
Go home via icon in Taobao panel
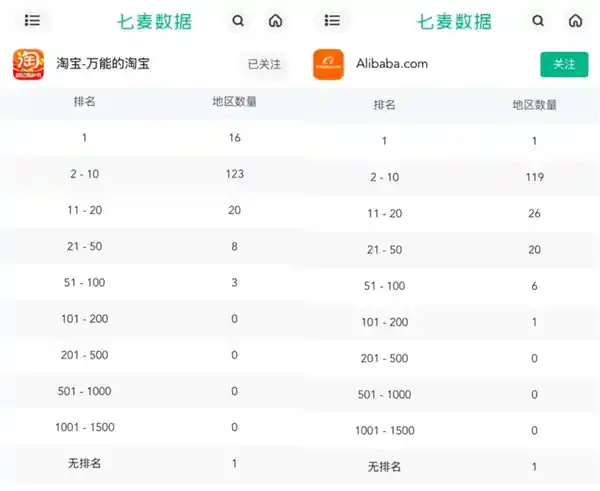(x=276, y=21)
